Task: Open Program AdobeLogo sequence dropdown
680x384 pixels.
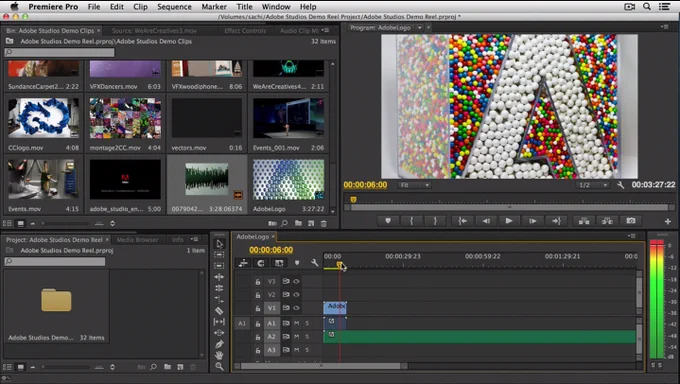Action: coord(419,27)
